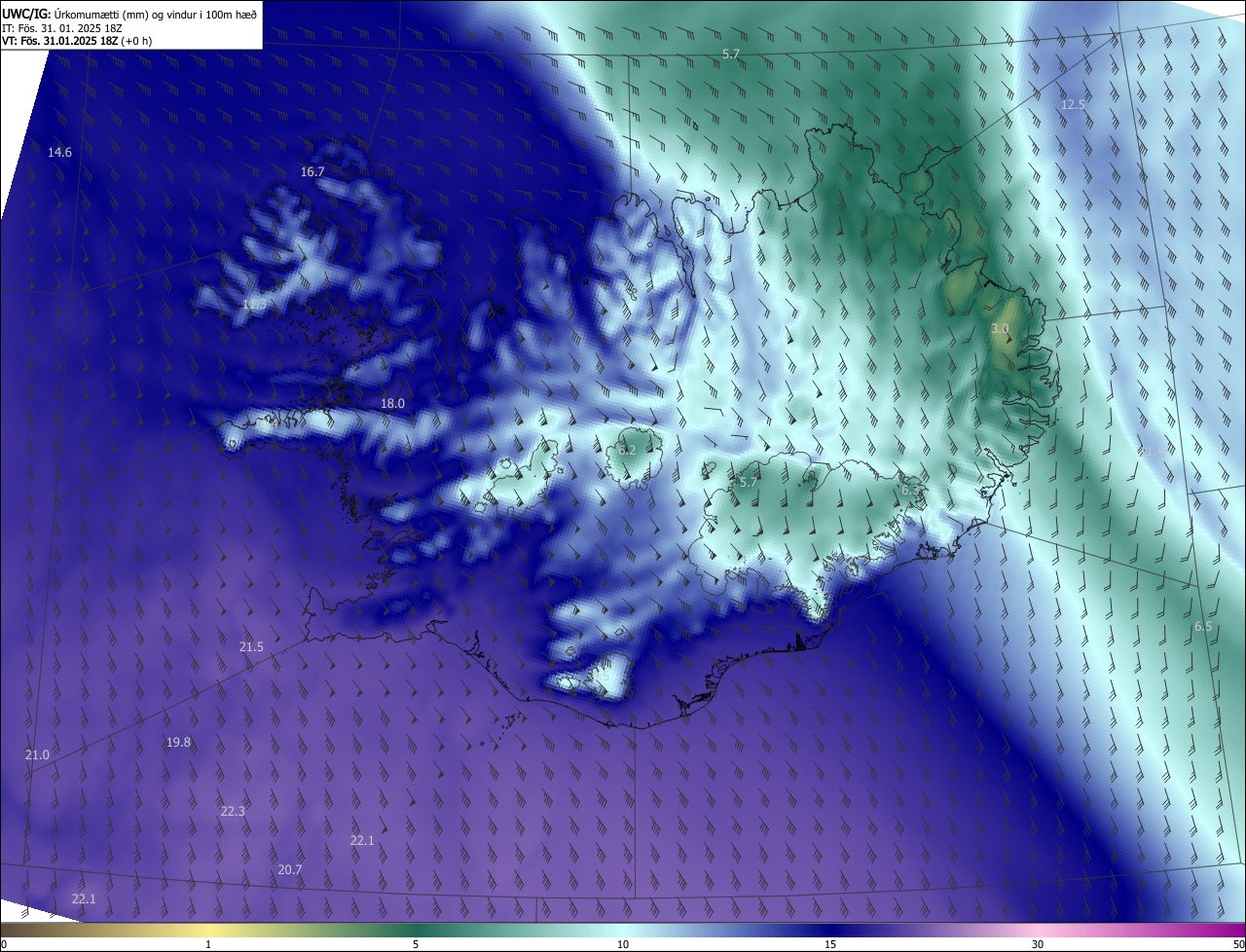1246x952 pixels.
Task: Click the 10 tick on the color scale
Action: (623, 944)
